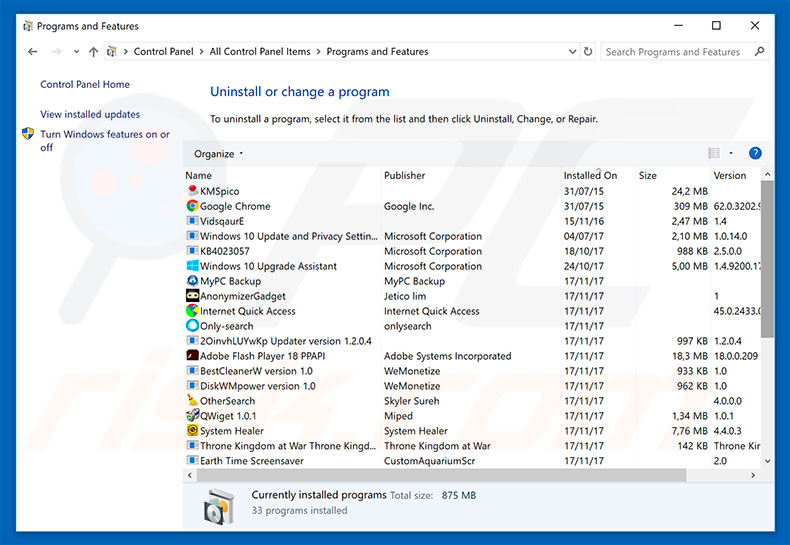Screen dimensions: 790x545
Task: Select Throne Kingdom at War entry
Action: coord(473,445)
